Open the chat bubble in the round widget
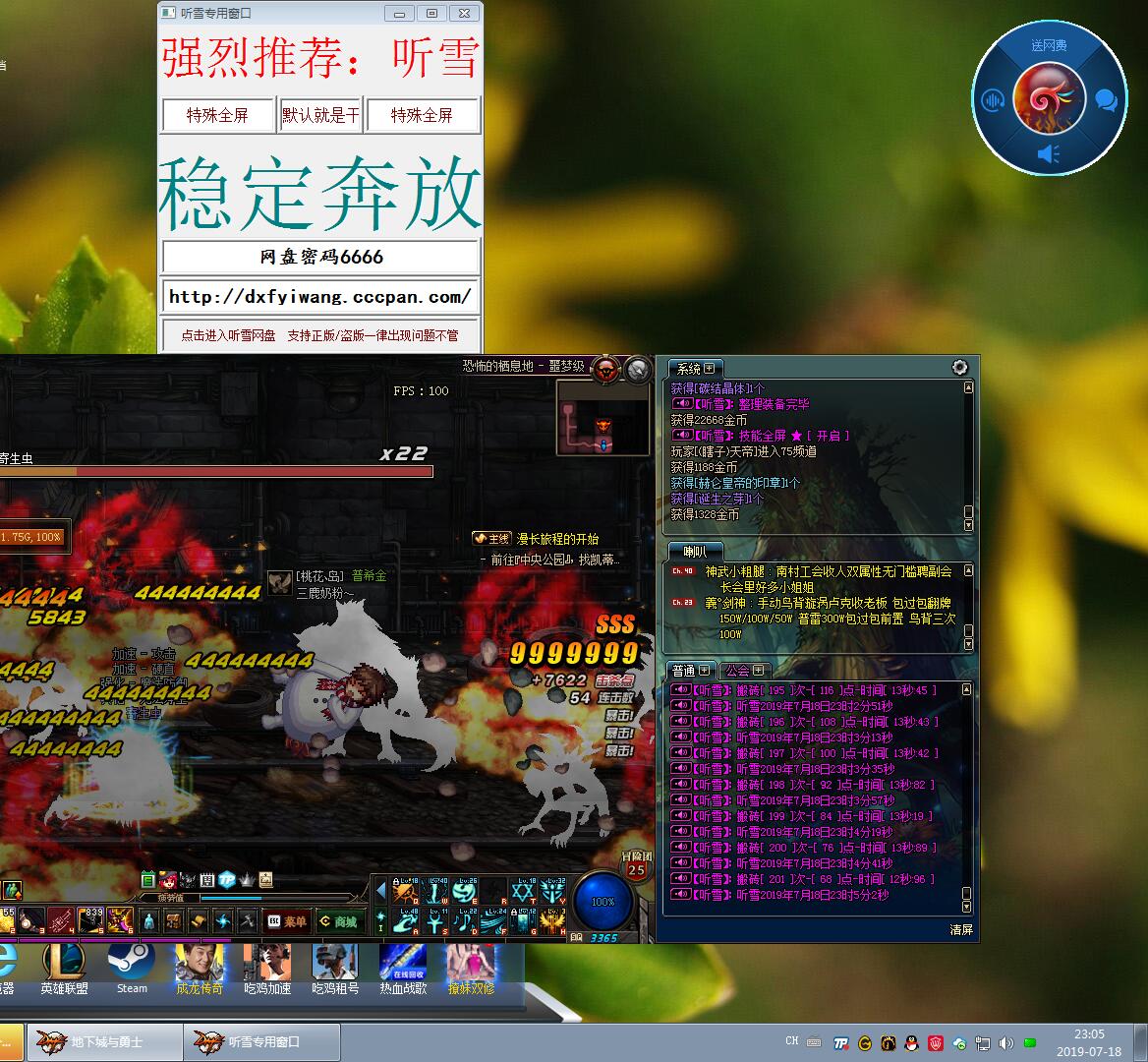The image size is (1148, 1062). (x=1107, y=99)
